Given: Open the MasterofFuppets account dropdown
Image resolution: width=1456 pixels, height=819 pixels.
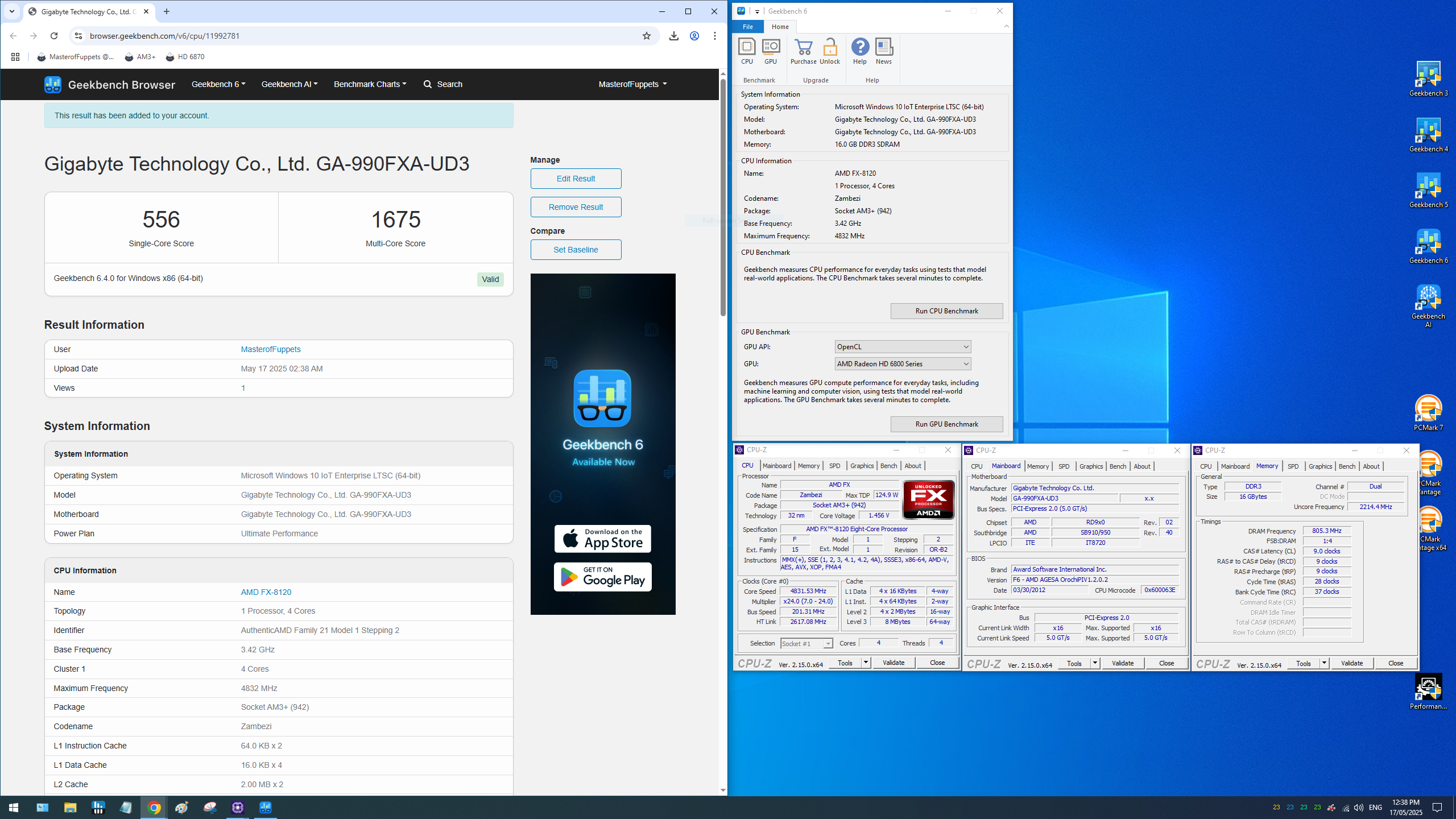Looking at the screenshot, I should 632,84.
